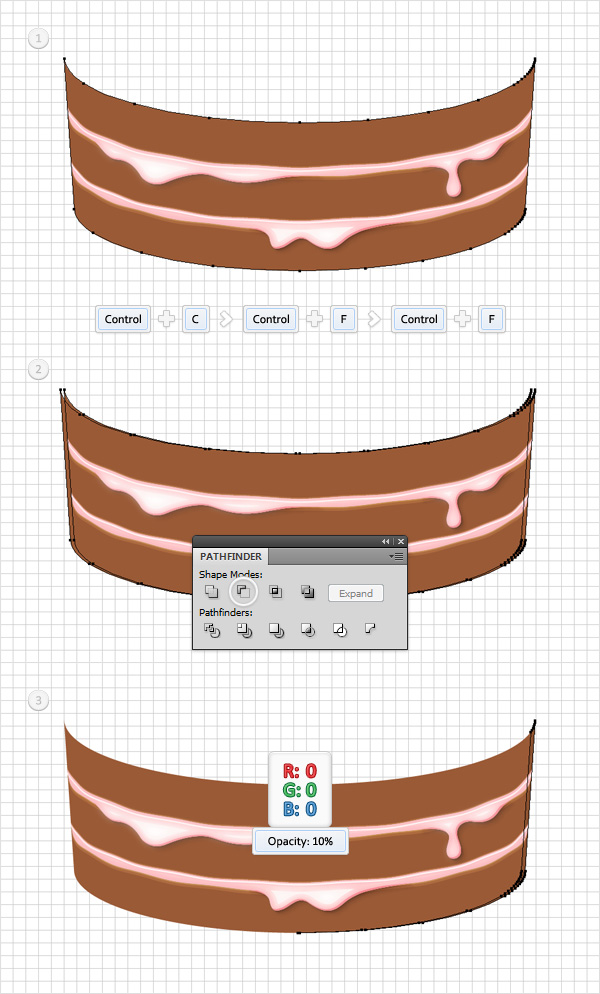Click the 'Opacity: 10%' label
The image size is (600, 994).
pyautogui.click(x=300, y=841)
